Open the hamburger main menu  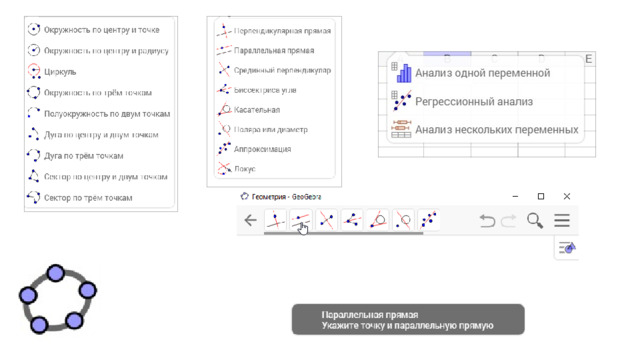(562, 220)
